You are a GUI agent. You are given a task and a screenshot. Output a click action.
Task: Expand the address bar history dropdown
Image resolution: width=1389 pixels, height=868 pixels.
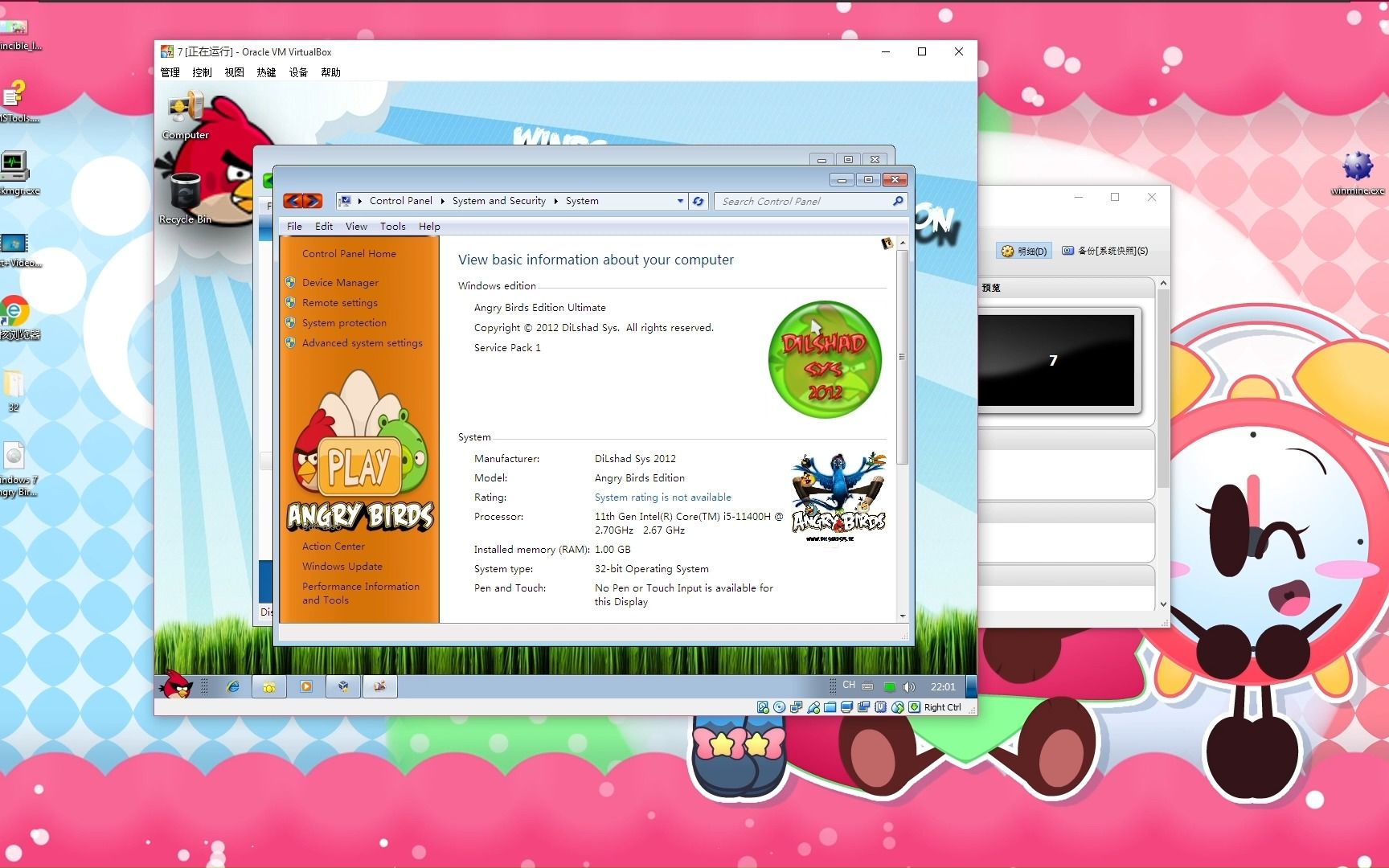tap(680, 201)
